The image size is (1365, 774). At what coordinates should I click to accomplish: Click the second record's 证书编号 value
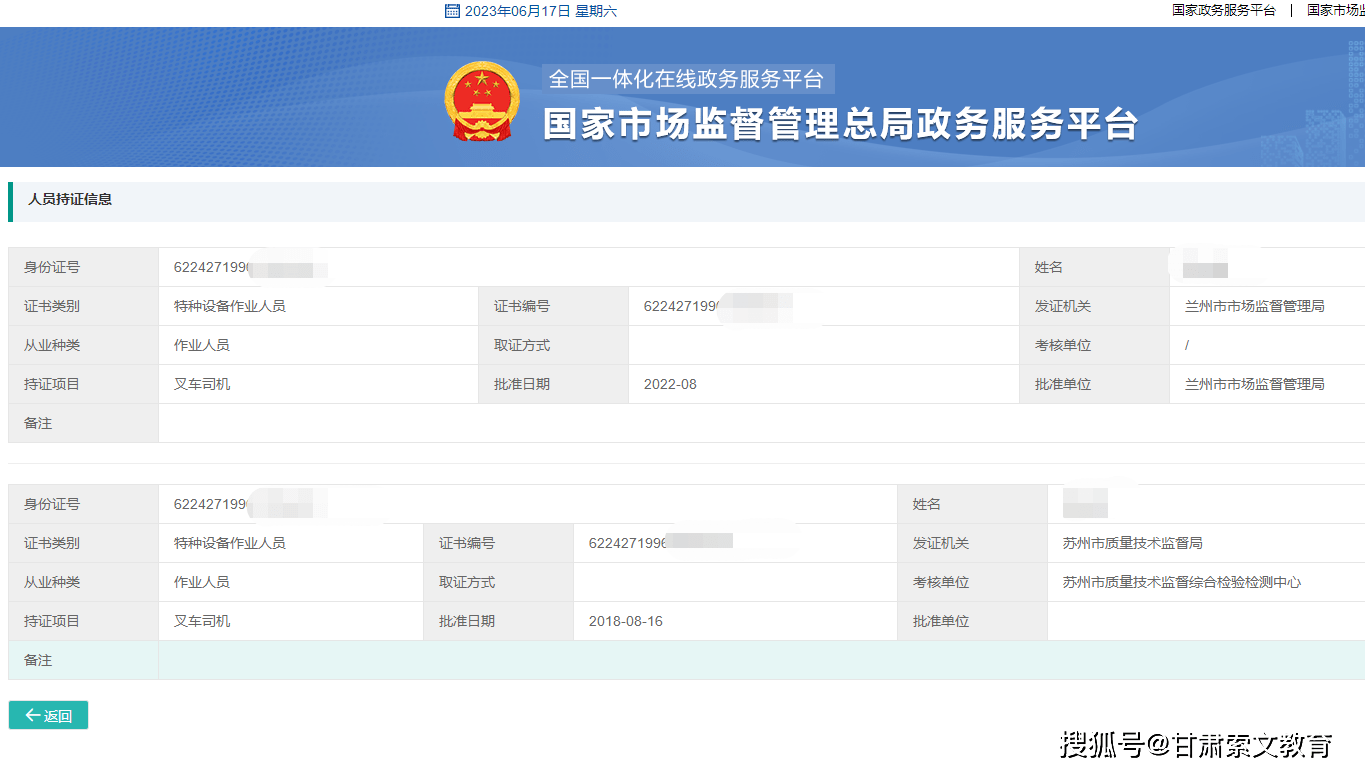click(x=660, y=543)
